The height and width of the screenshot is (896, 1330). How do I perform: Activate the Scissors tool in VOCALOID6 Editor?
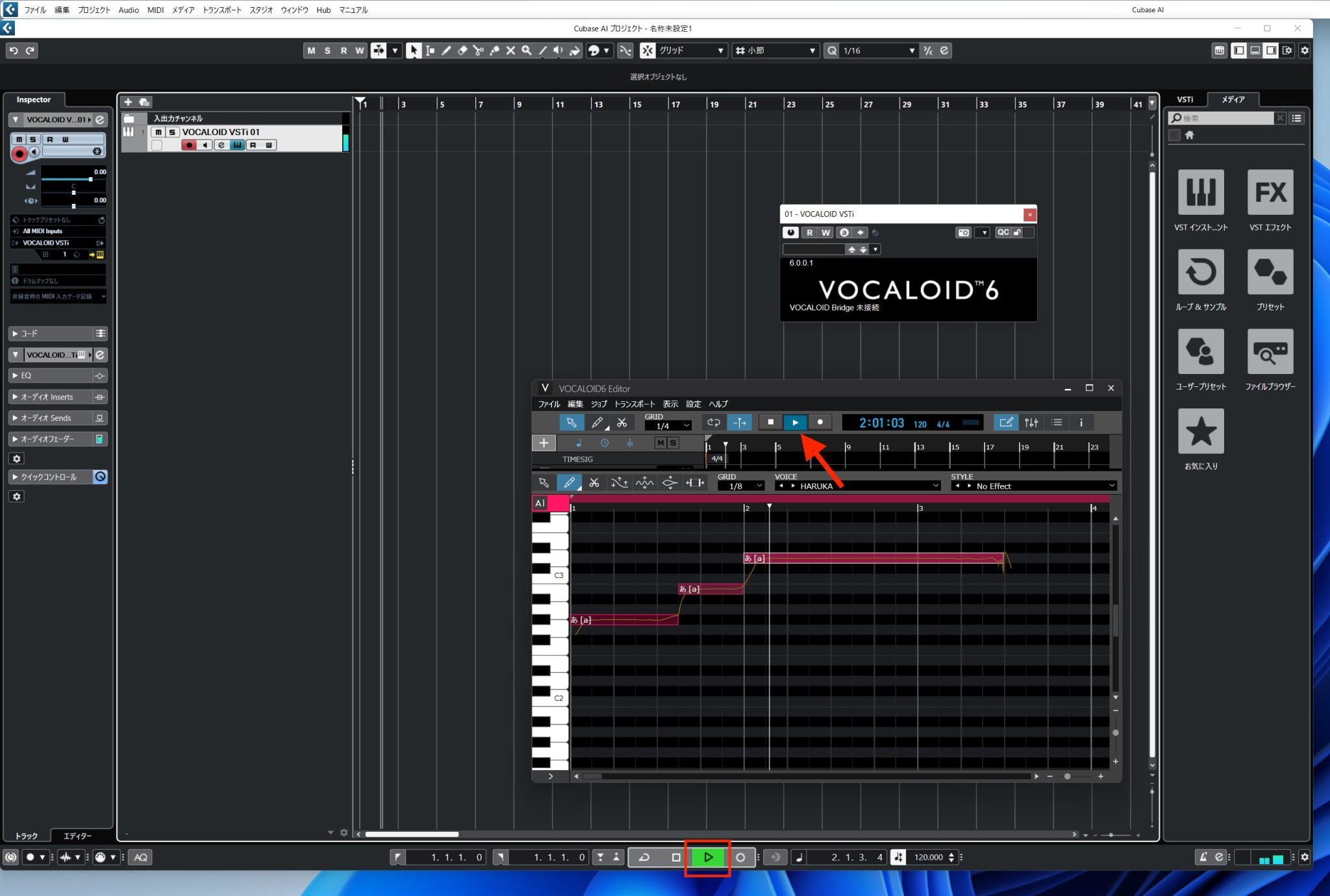(x=622, y=422)
